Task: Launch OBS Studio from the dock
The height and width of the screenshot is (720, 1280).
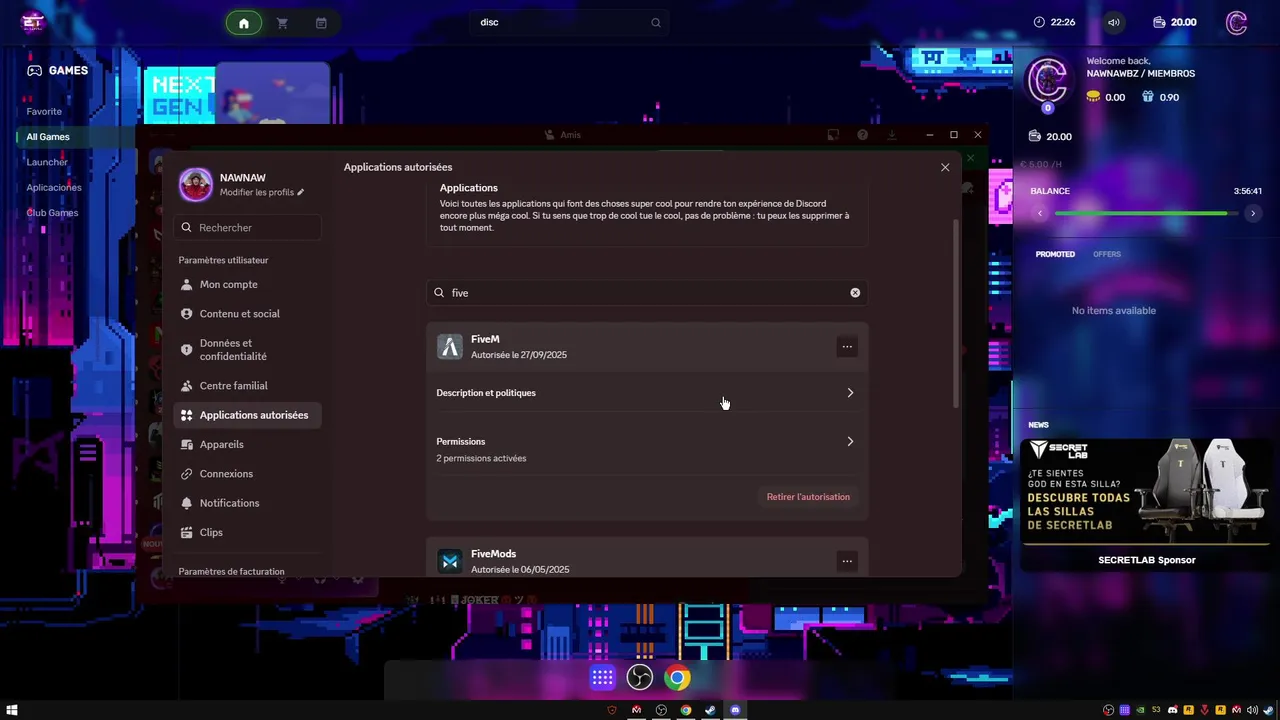Action: click(x=640, y=678)
